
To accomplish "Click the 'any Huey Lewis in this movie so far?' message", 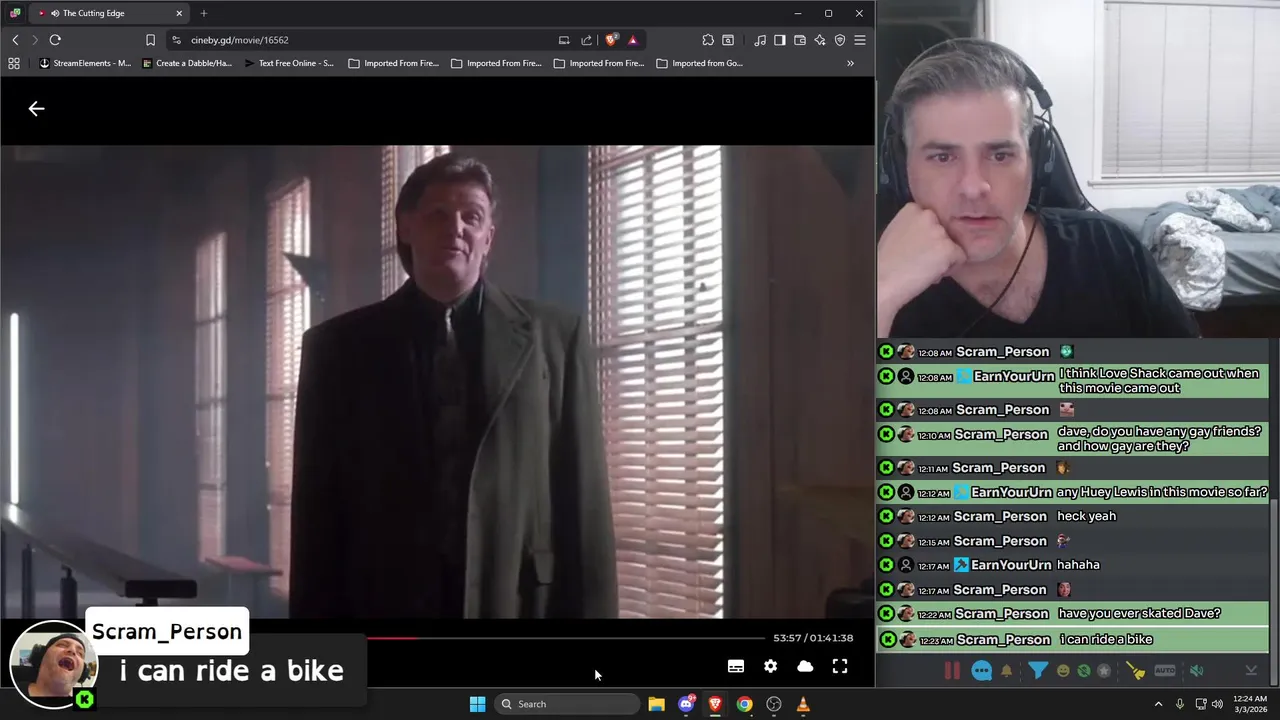I will click(x=1162, y=492).
